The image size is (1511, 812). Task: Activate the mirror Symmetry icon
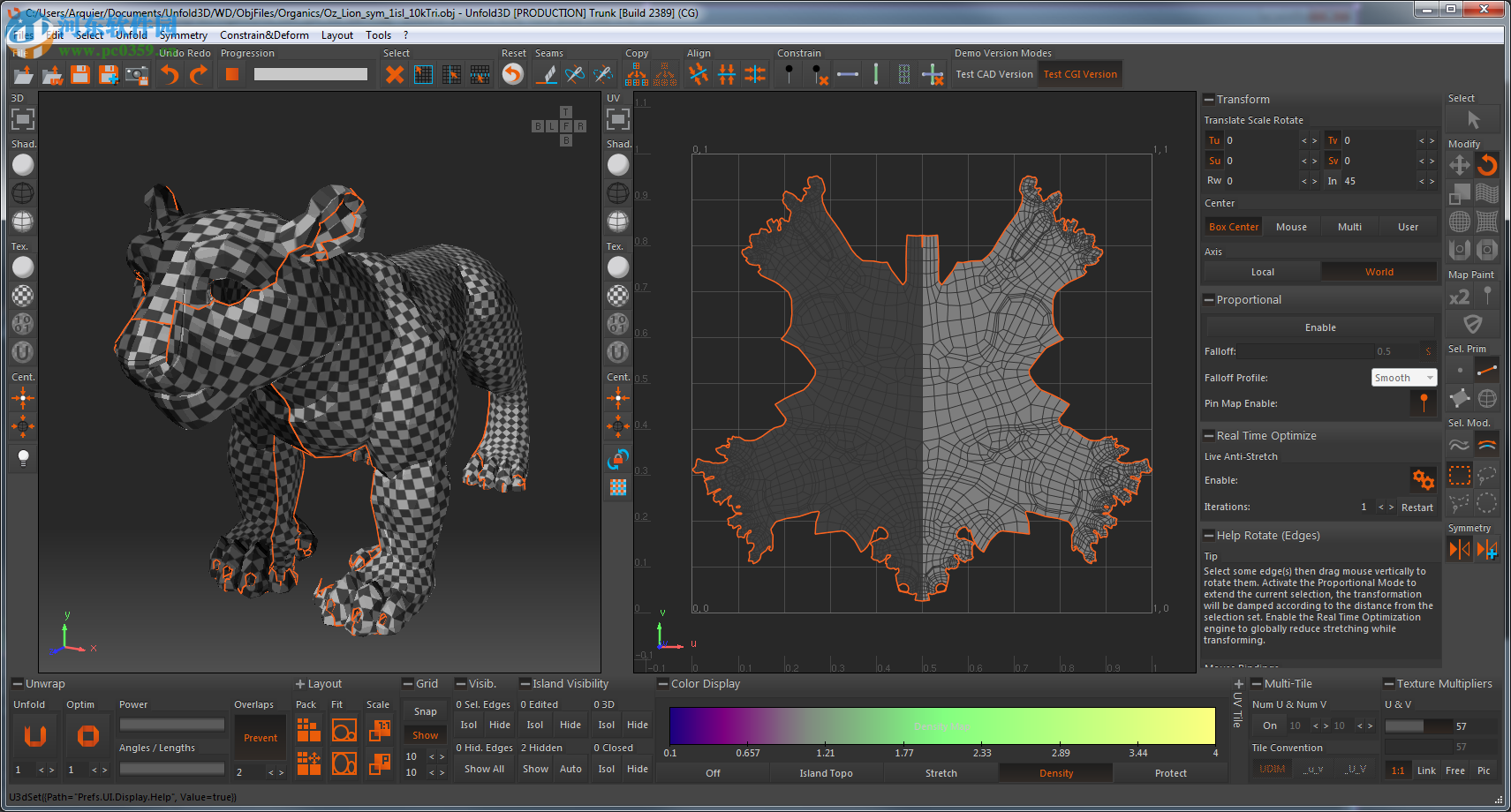point(1459,548)
